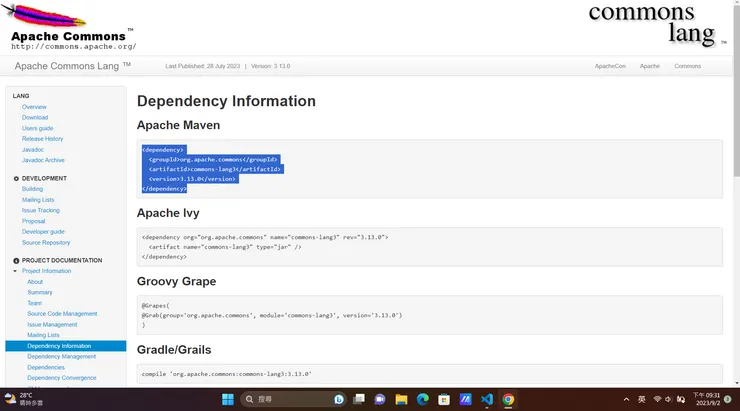This screenshot has width=740, height=411.
Task: Open Task View in the taskbar
Action: (359, 400)
